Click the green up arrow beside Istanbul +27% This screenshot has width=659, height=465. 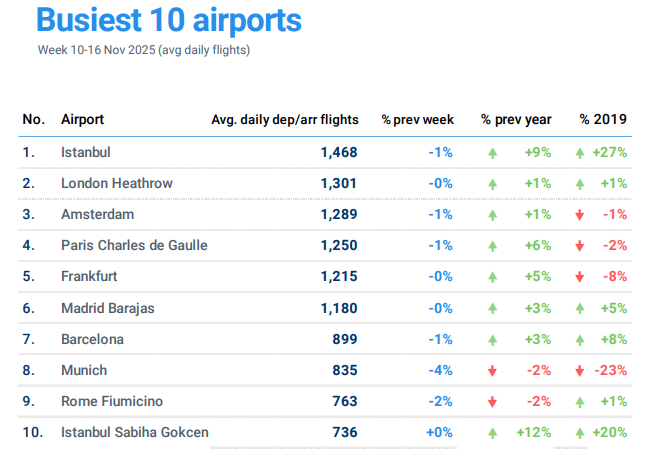coord(580,153)
